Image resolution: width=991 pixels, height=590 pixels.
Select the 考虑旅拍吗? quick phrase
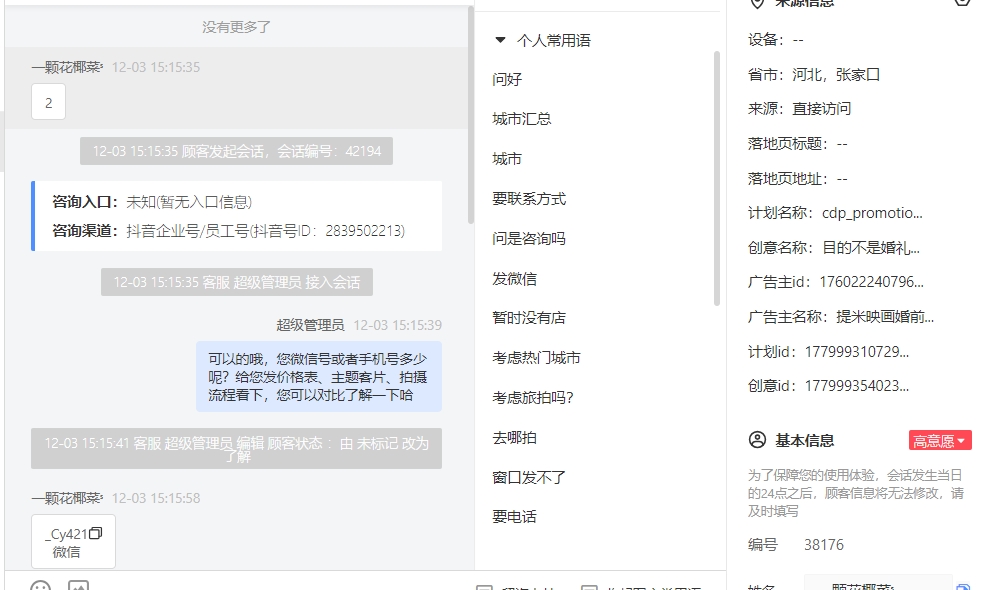[533, 398]
